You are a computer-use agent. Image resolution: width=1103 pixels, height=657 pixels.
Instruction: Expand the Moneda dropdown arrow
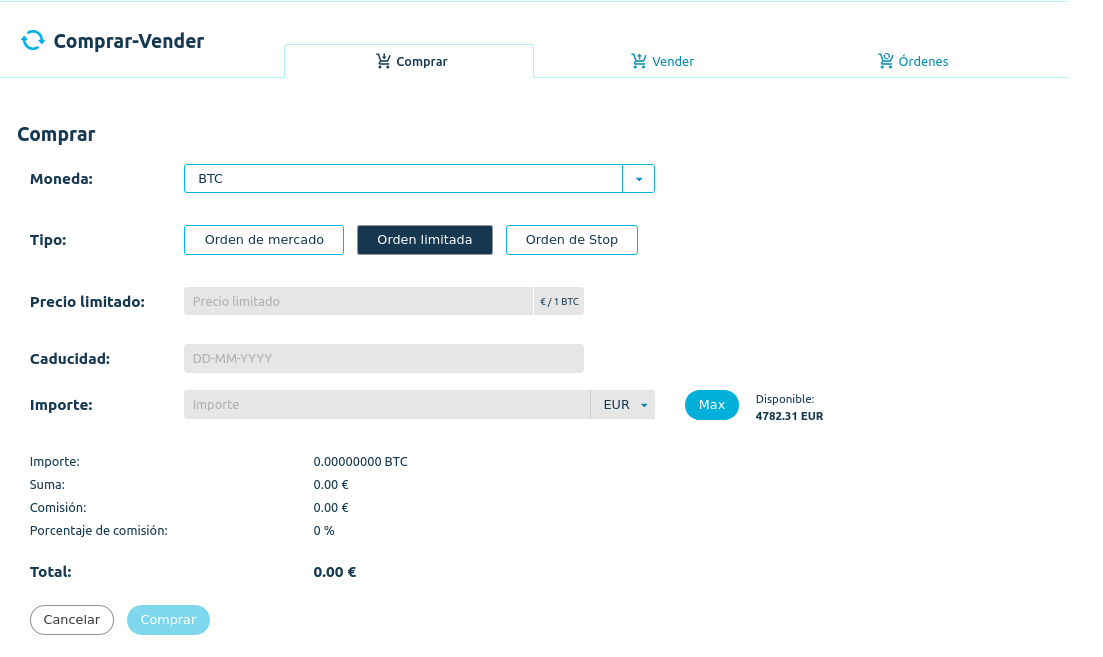point(639,179)
